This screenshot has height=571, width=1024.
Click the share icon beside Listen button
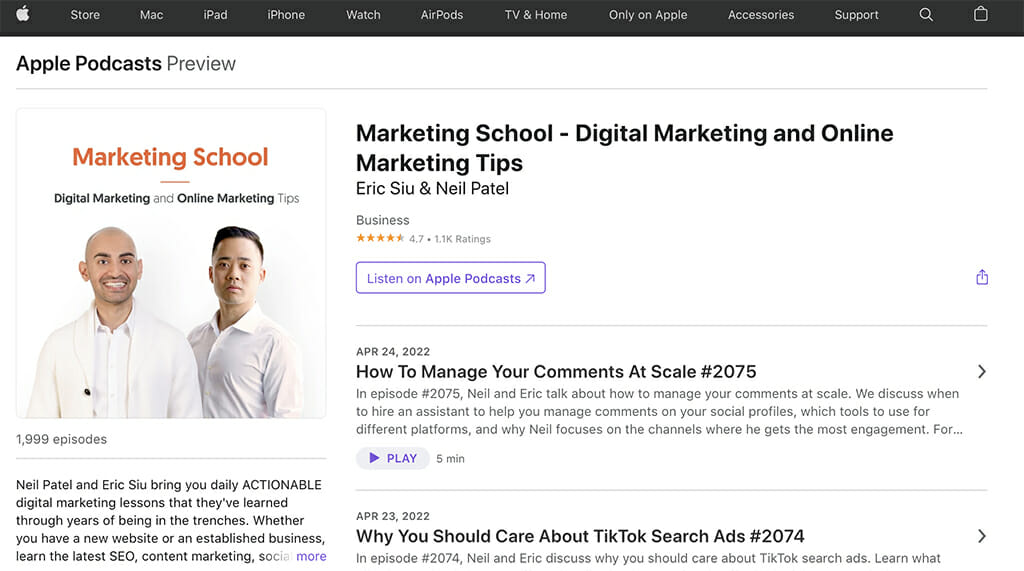[982, 278]
